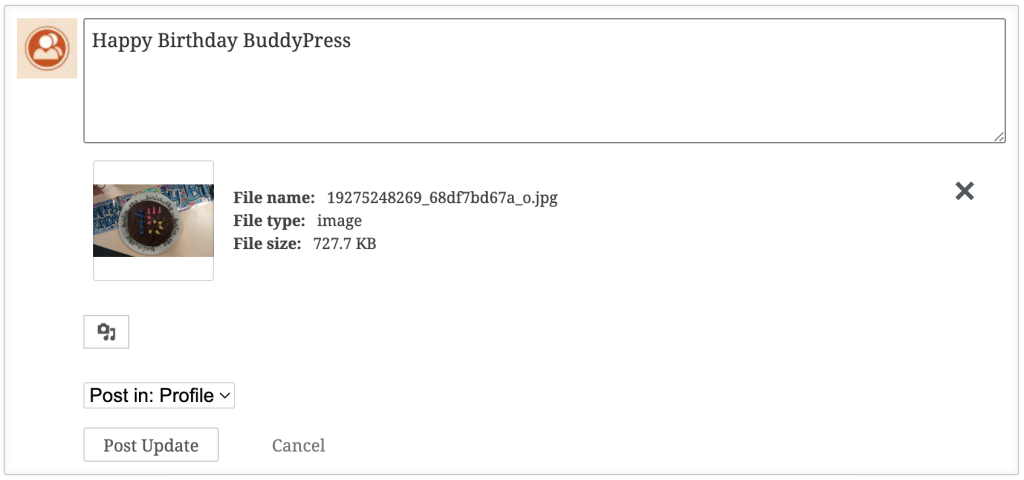Click the chevron arrow on the Post in selector

[x=224, y=396]
